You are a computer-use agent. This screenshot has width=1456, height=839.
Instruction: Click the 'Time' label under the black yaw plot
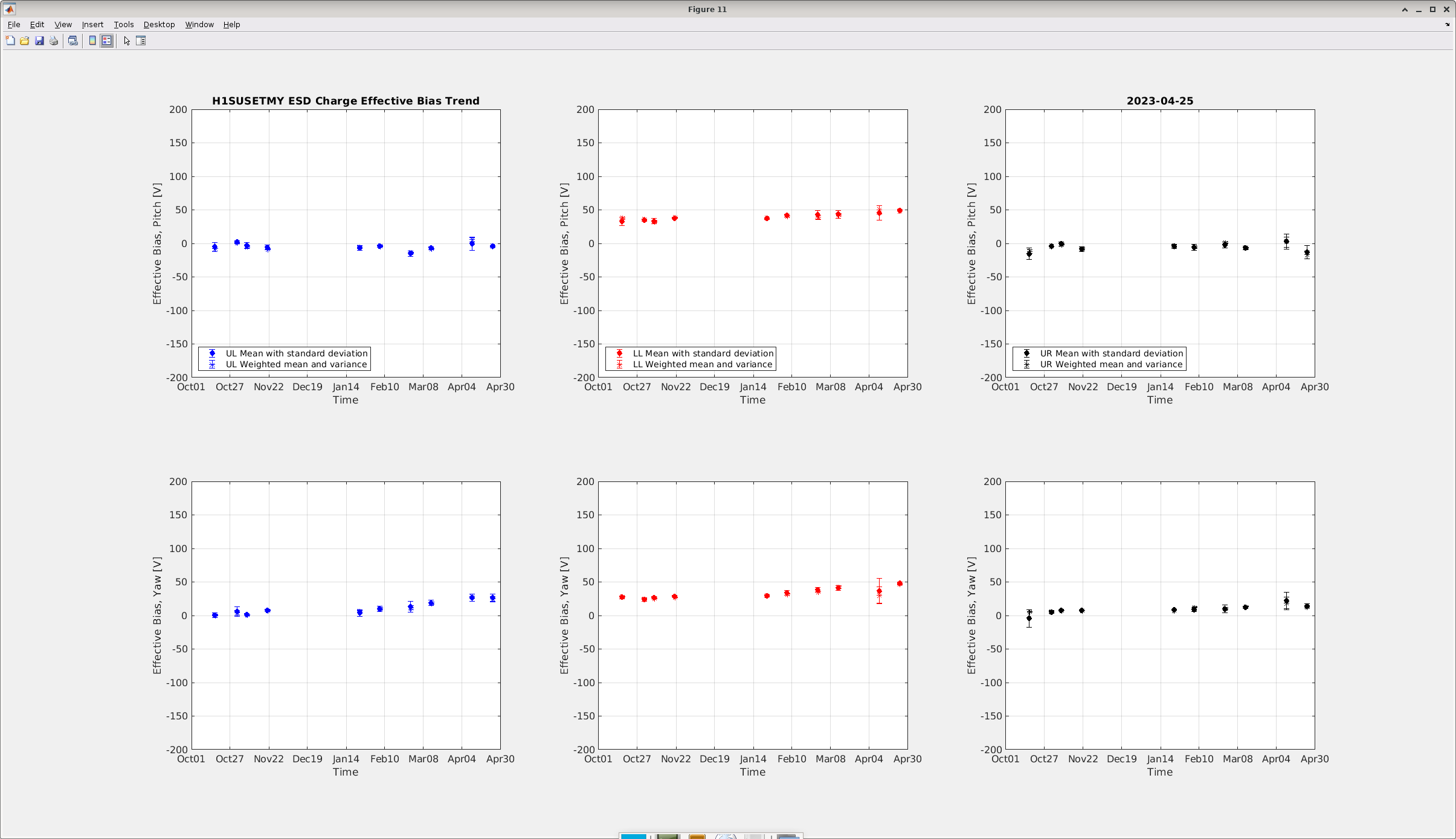pos(1160,772)
